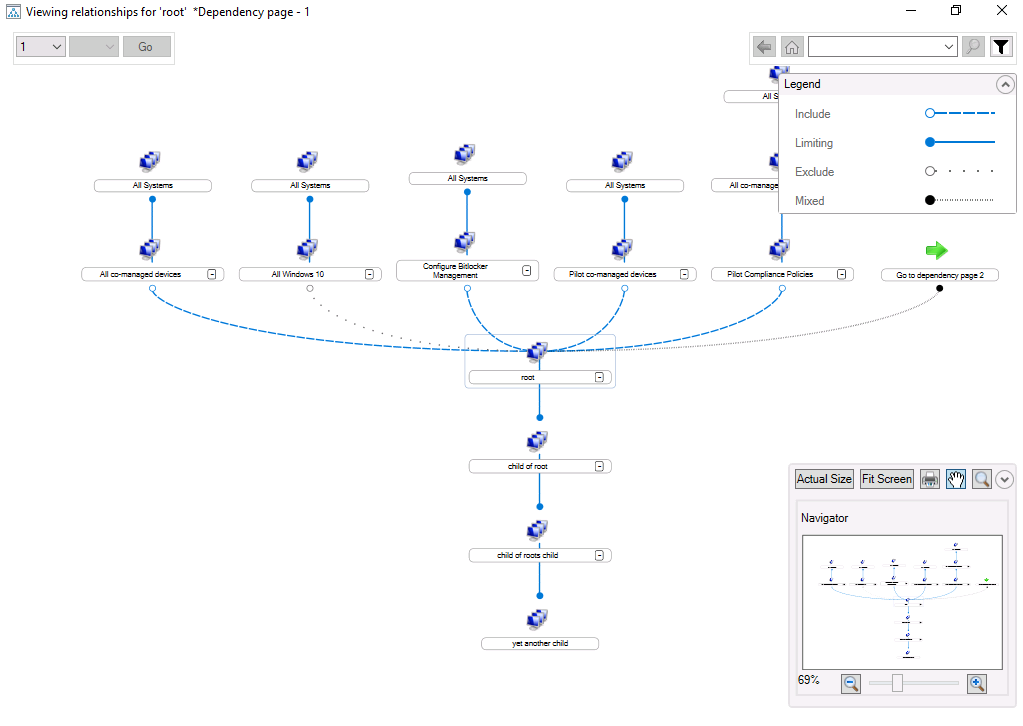Click the yet another child collection icon
Viewport: 1023px width, 726px height.
[537, 618]
